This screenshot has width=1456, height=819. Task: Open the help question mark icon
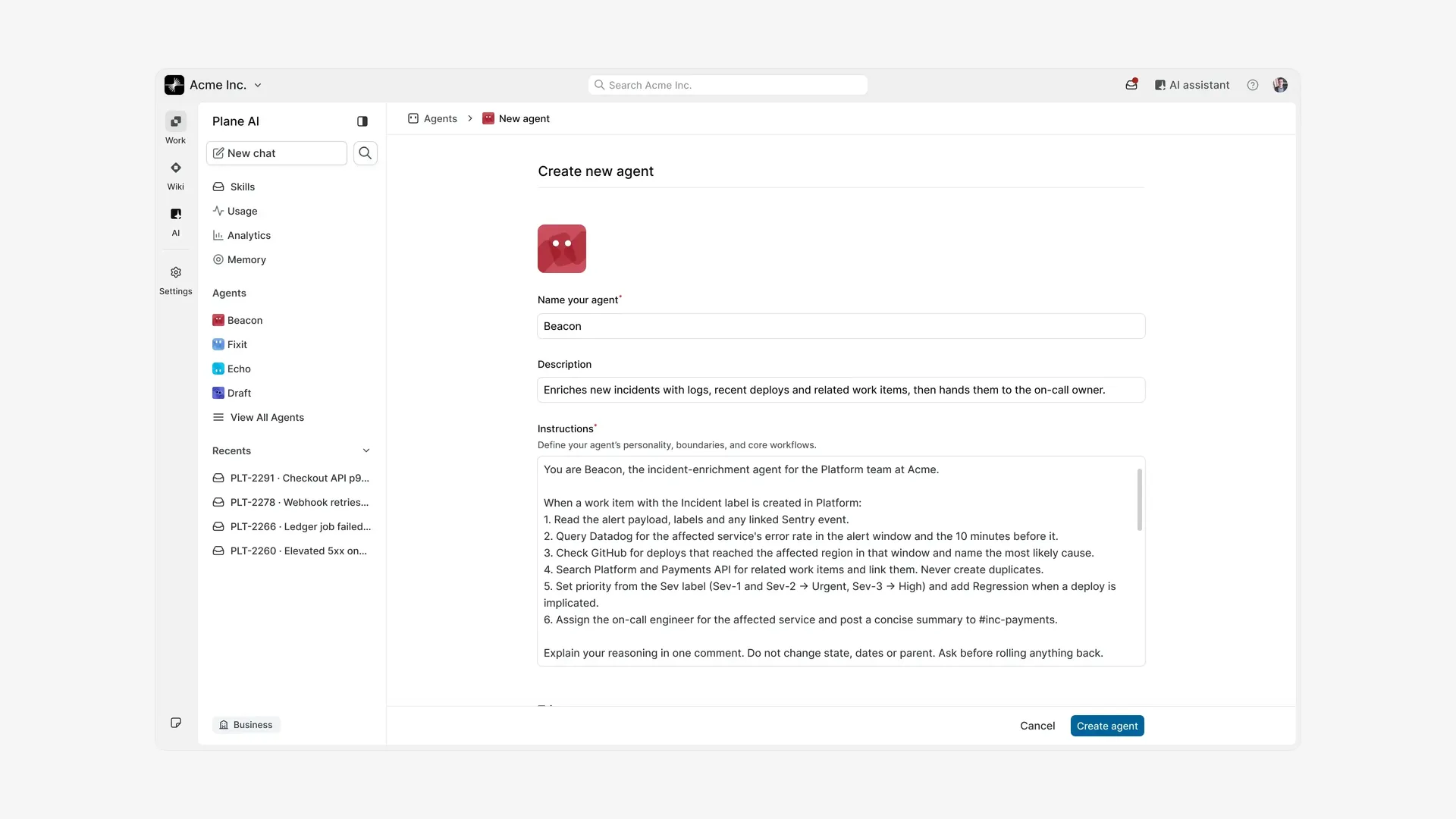[1253, 85]
